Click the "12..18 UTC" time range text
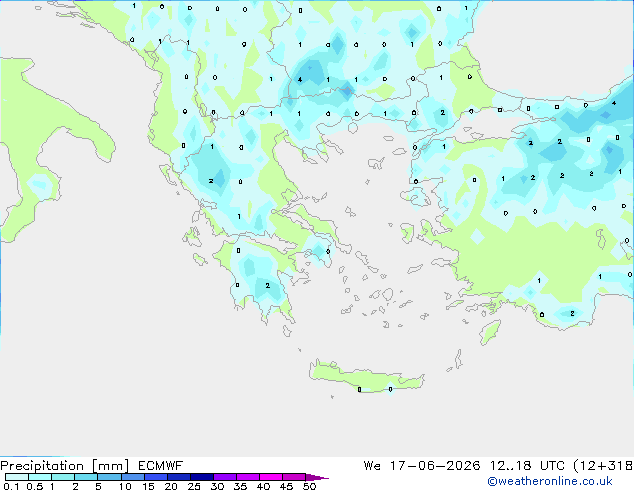This screenshot has height=490, width=634. click(x=527, y=466)
